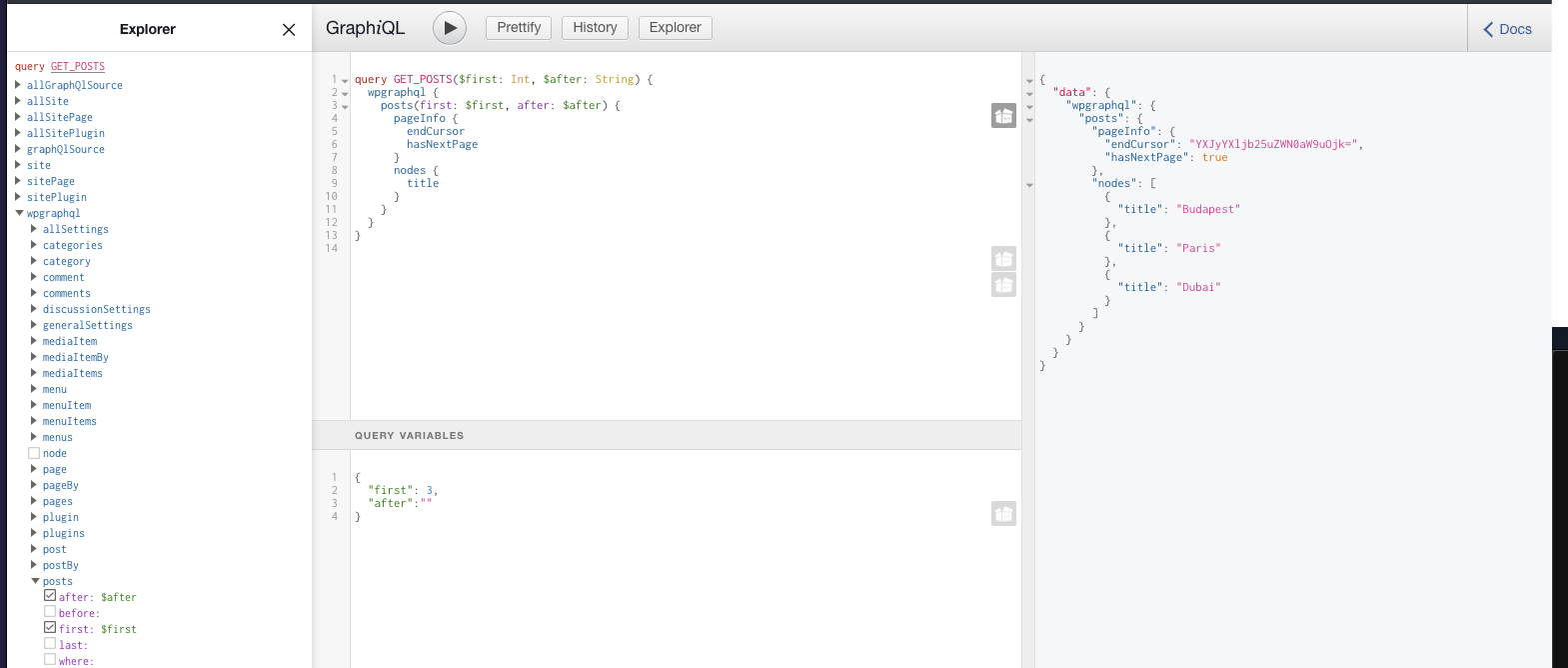Image resolution: width=1568 pixels, height=668 pixels.
Task: Fold the posts block at query line 3
Action: [x=345, y=106]
